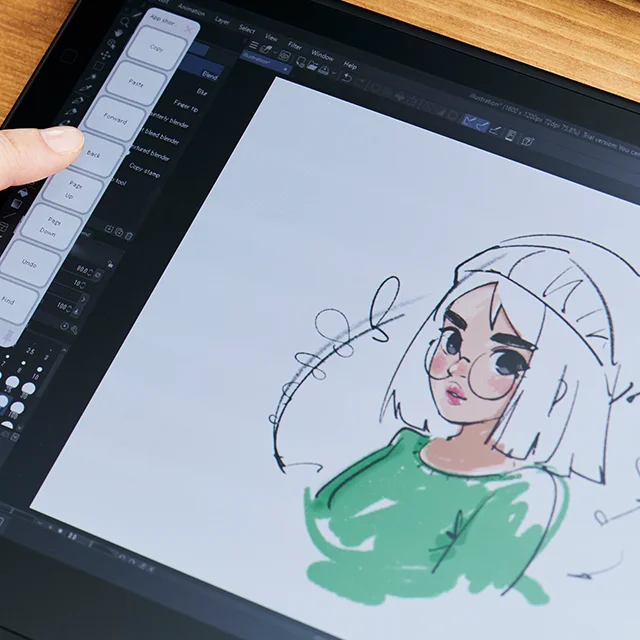Tap the Undo shortcut button
The width and height of the screenshot is (640, 640).
coord(29,263)
